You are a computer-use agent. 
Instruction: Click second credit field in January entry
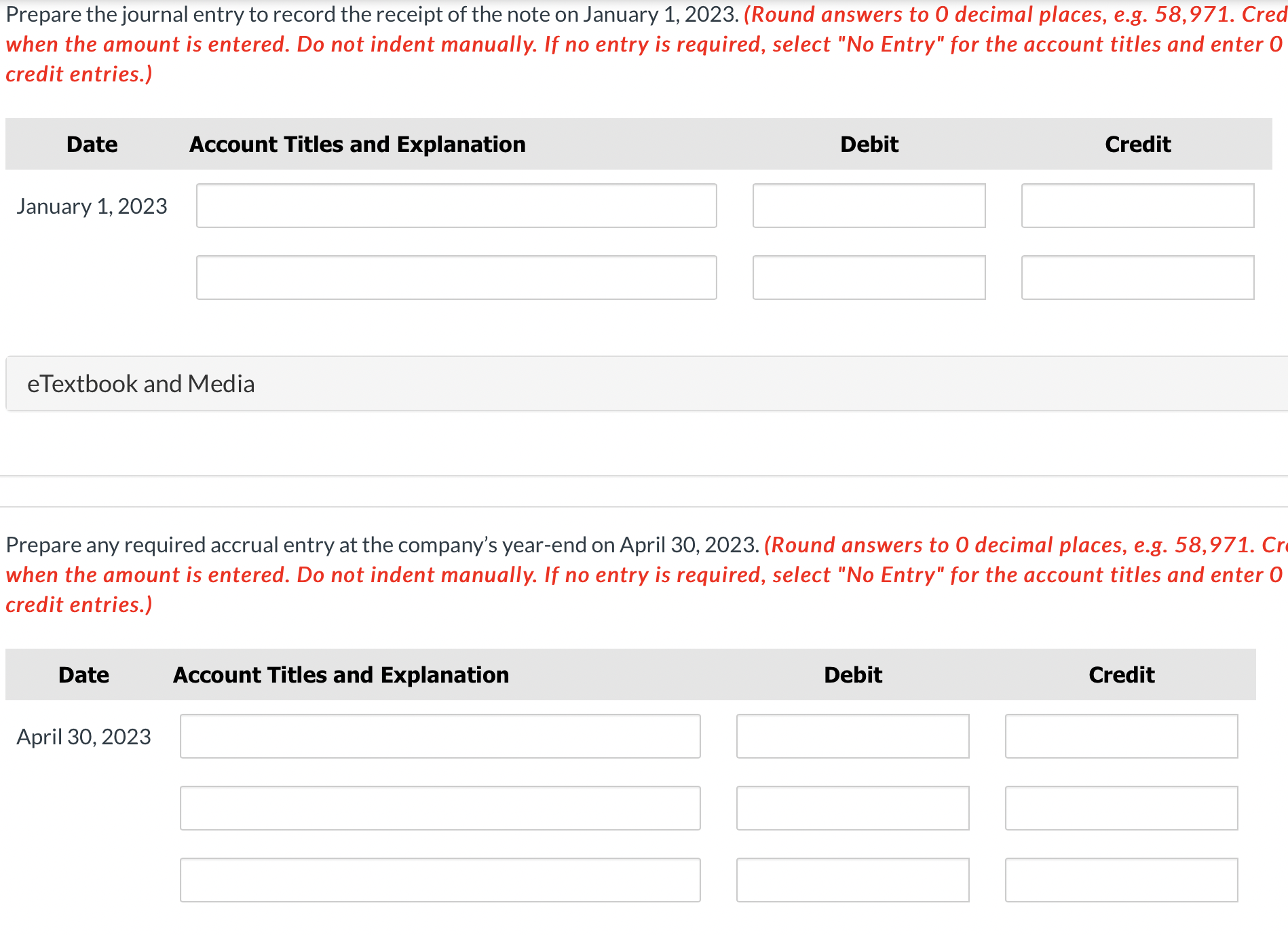1137,278
